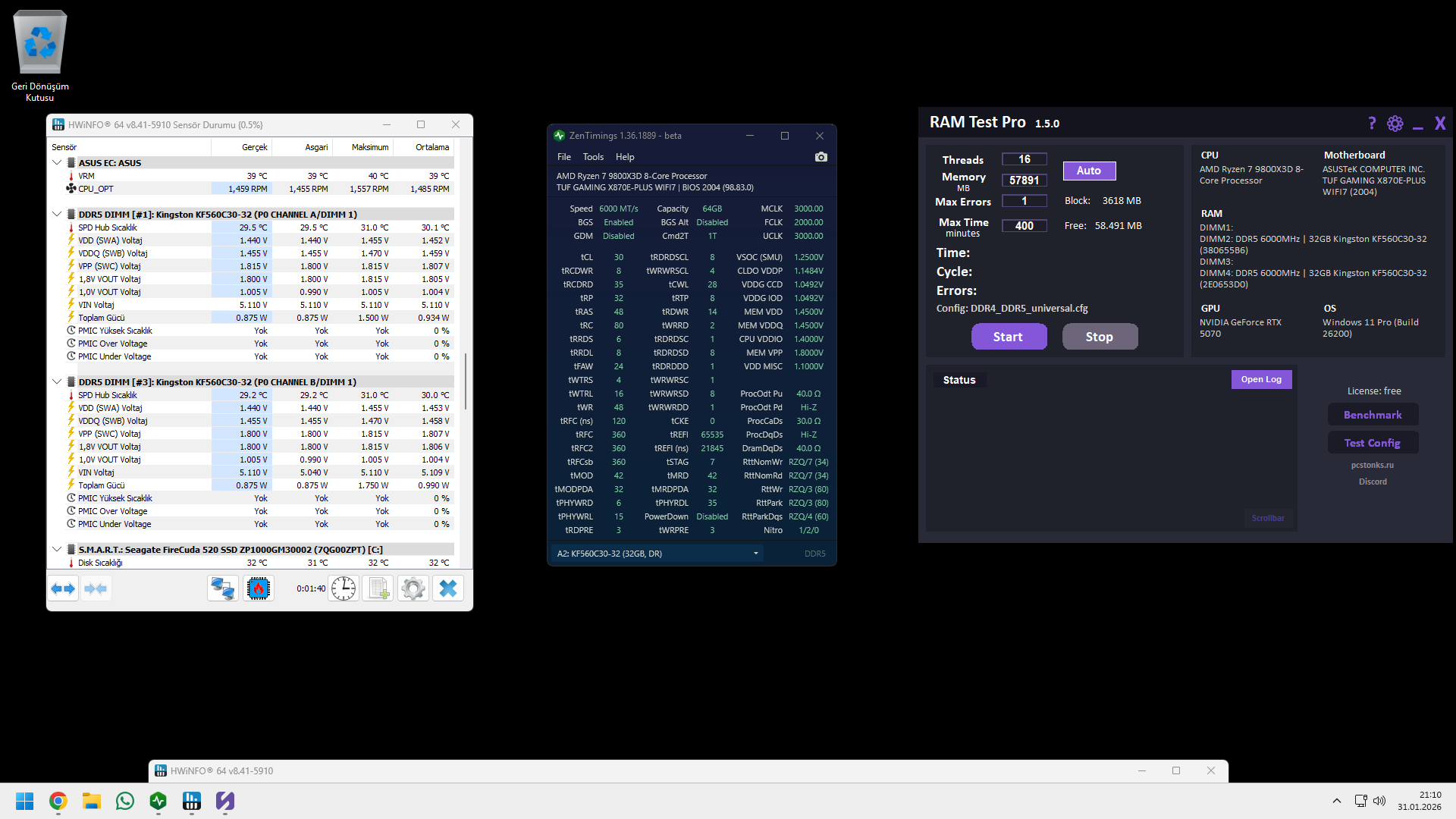The image size is (1456, 819).
Task: Open HWiNFO sensor settings gear icon
Action: (x=413, y=588)
